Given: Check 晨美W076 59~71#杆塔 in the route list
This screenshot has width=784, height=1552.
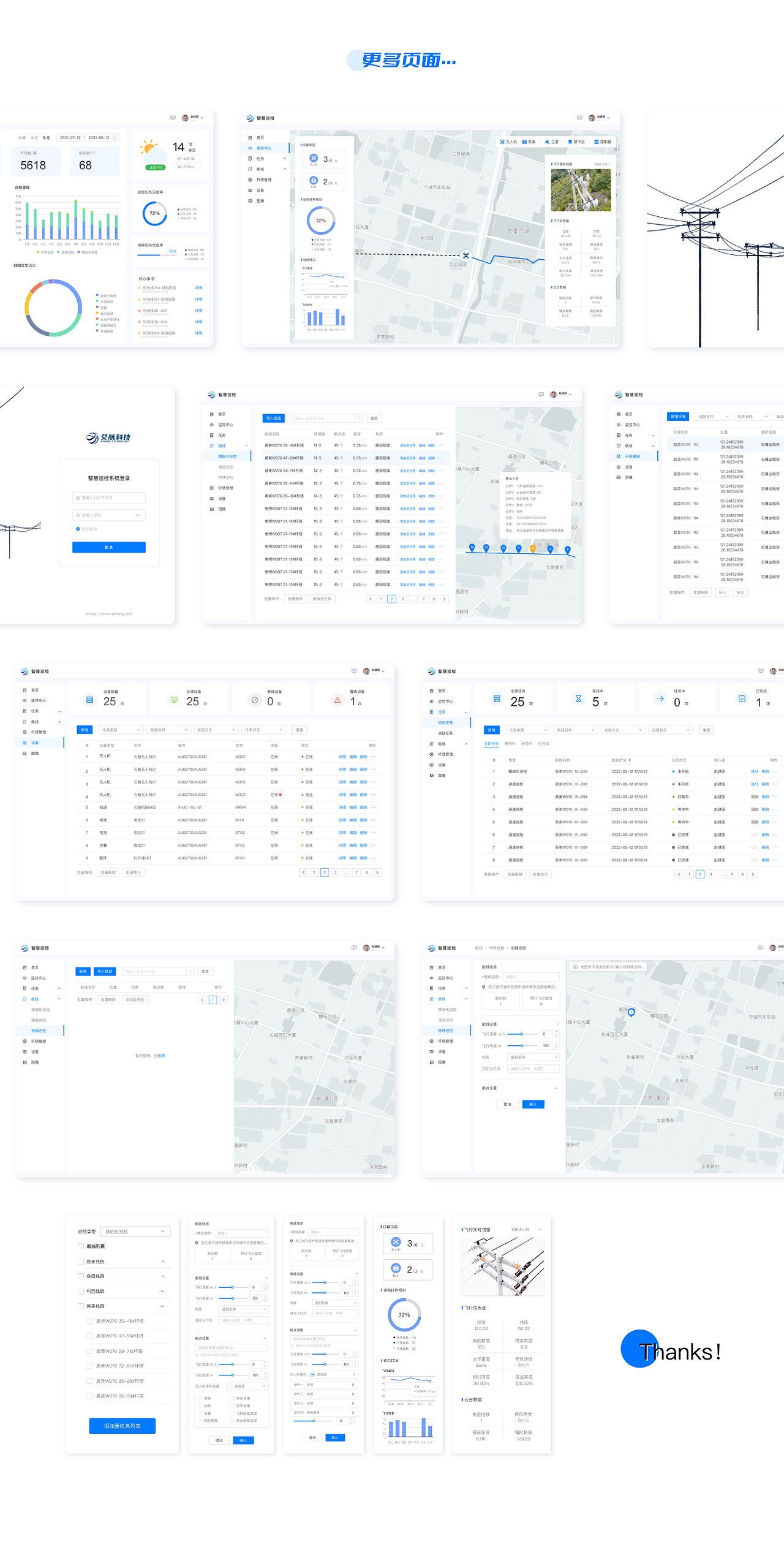Looking at the screenshot, I should 89,1351.
